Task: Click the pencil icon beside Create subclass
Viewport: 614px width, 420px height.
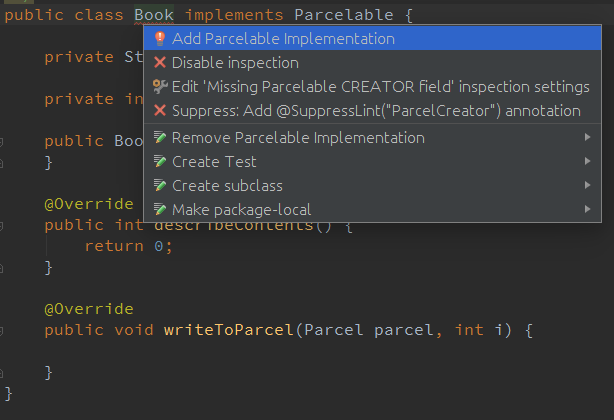Action: 160,186
